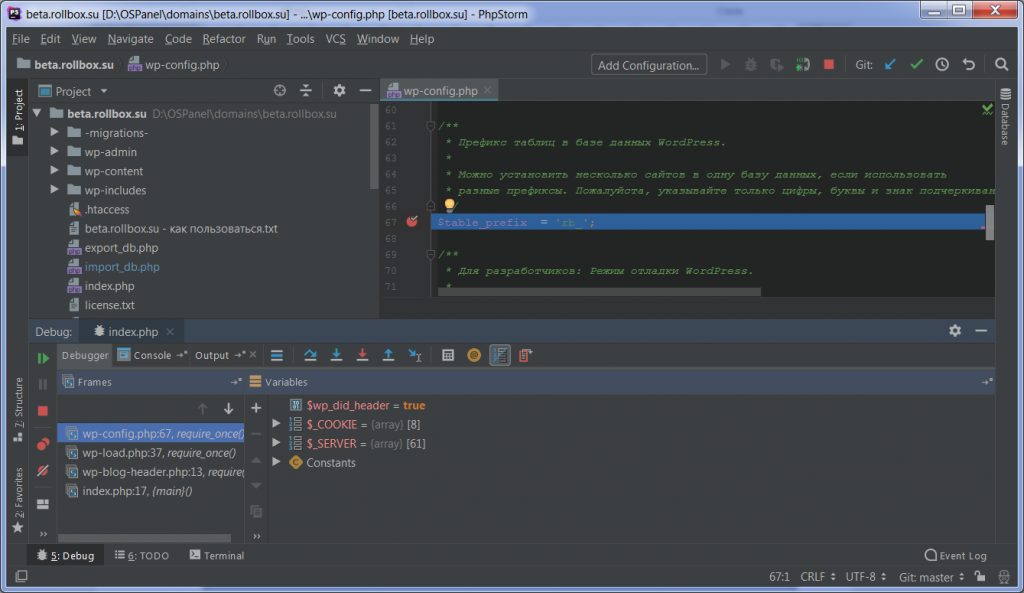1024x593 pixels.
Task: Switch to the Console tab
Action: (x=151, y=355)
